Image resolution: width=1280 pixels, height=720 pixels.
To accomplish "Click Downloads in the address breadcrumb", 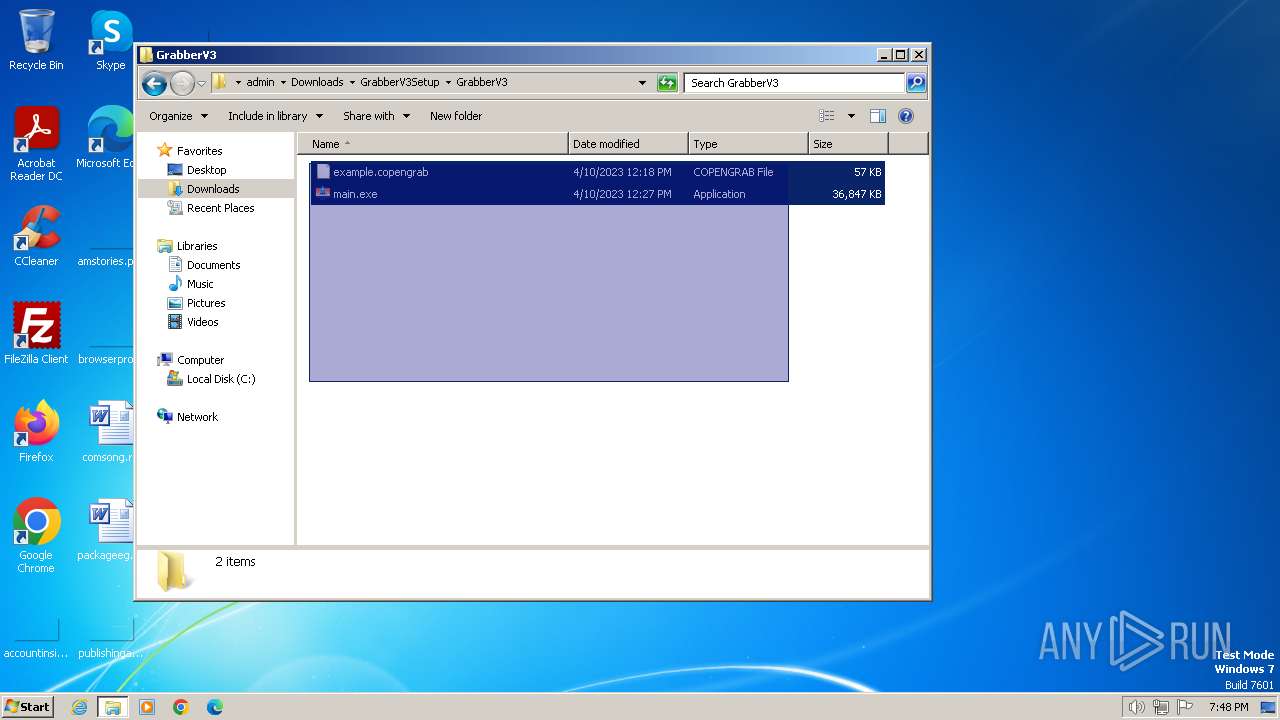I will pyautogui.click(x=317, y=83).
